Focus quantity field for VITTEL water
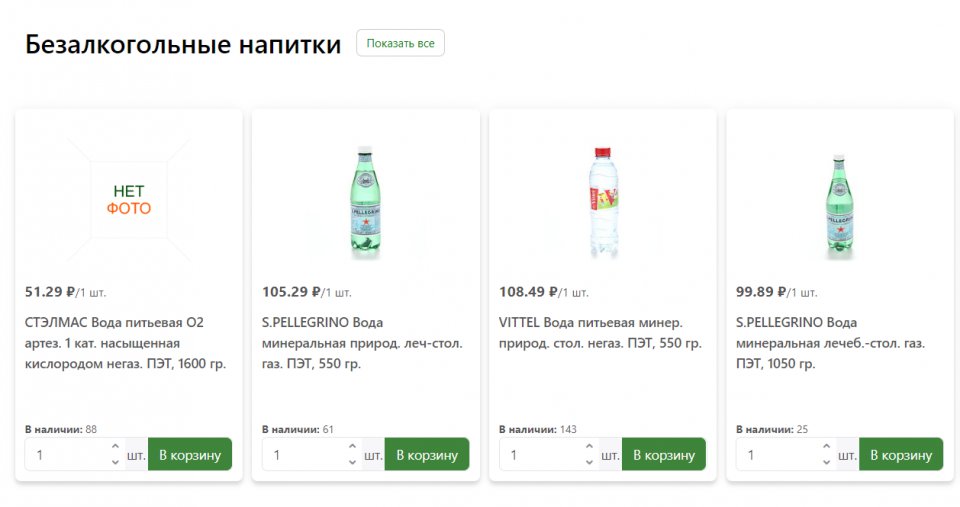Image resolution: width=960 pixels, height=507 pixels. click(x=540, y=455)
